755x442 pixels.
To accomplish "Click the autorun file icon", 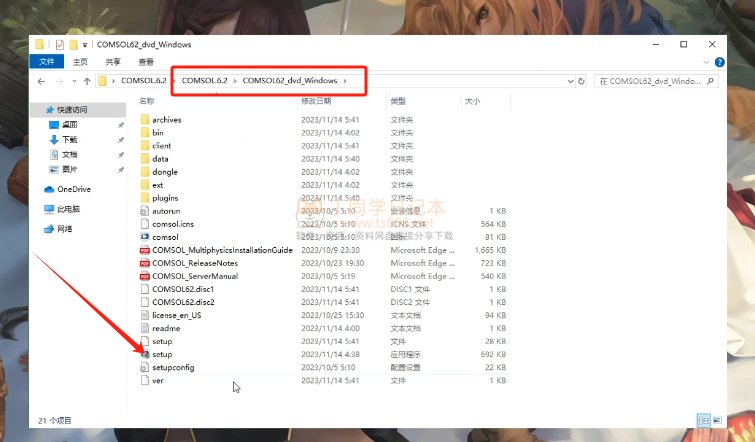I will coord(145,211).
